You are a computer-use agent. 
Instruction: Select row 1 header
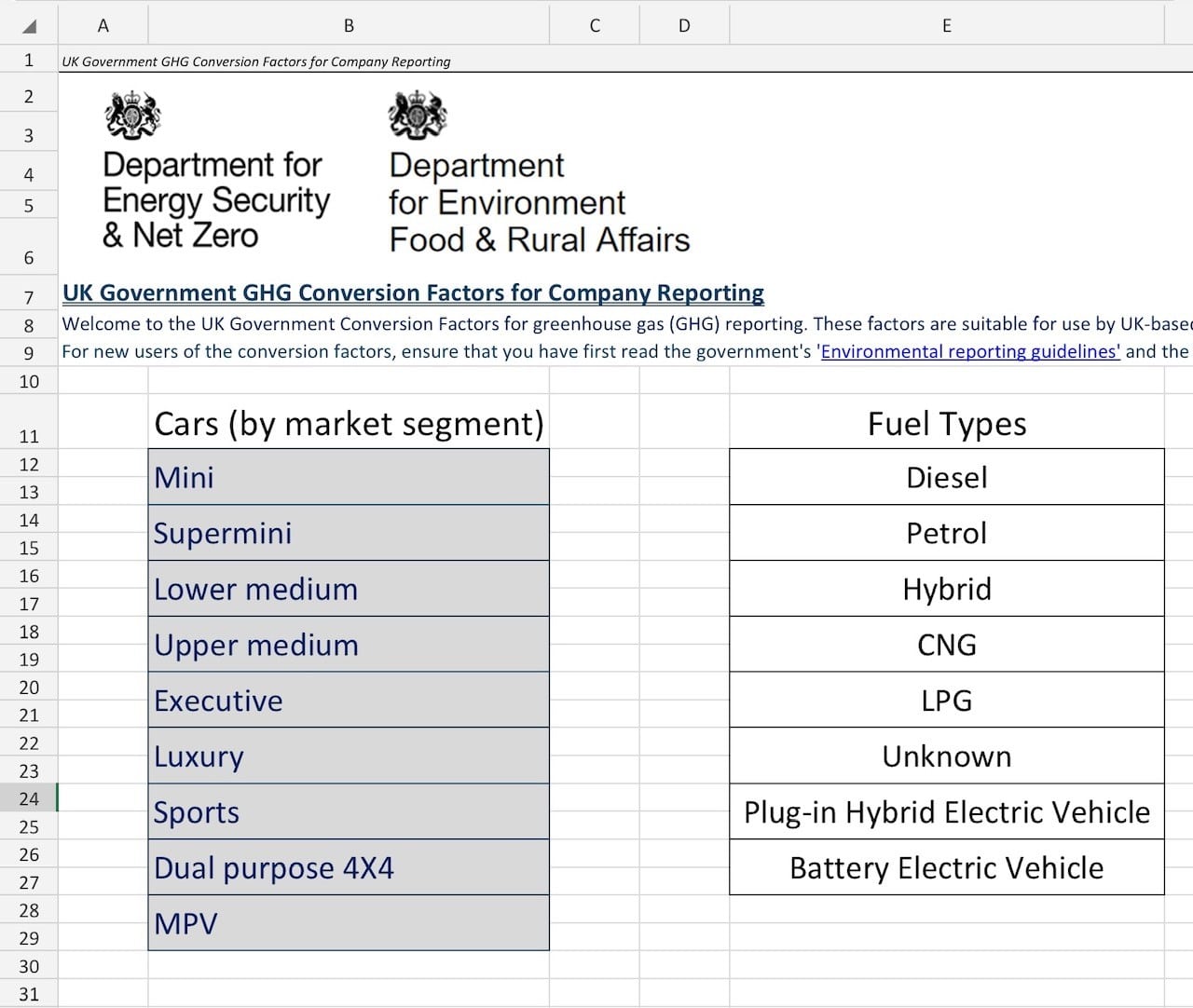coord(29,60)
